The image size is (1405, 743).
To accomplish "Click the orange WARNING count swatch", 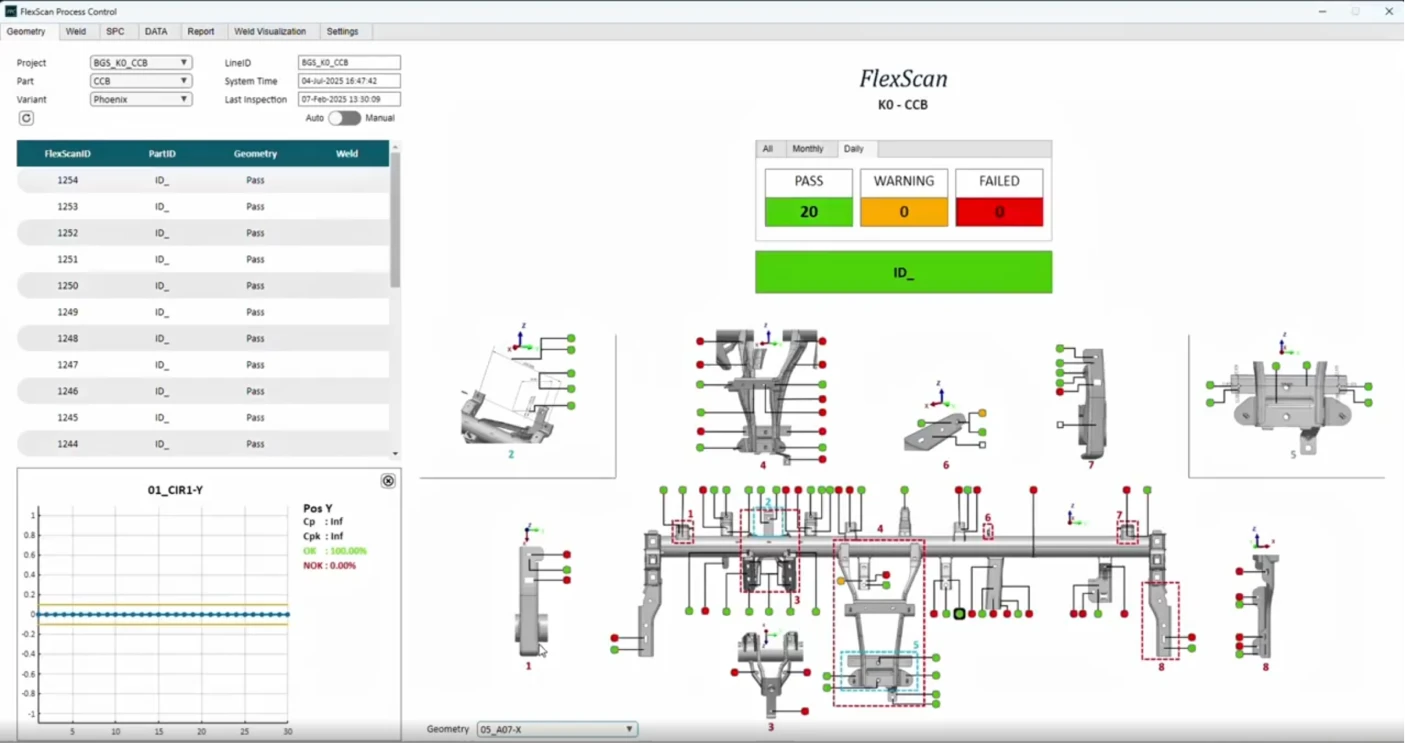I will [904, 212].
